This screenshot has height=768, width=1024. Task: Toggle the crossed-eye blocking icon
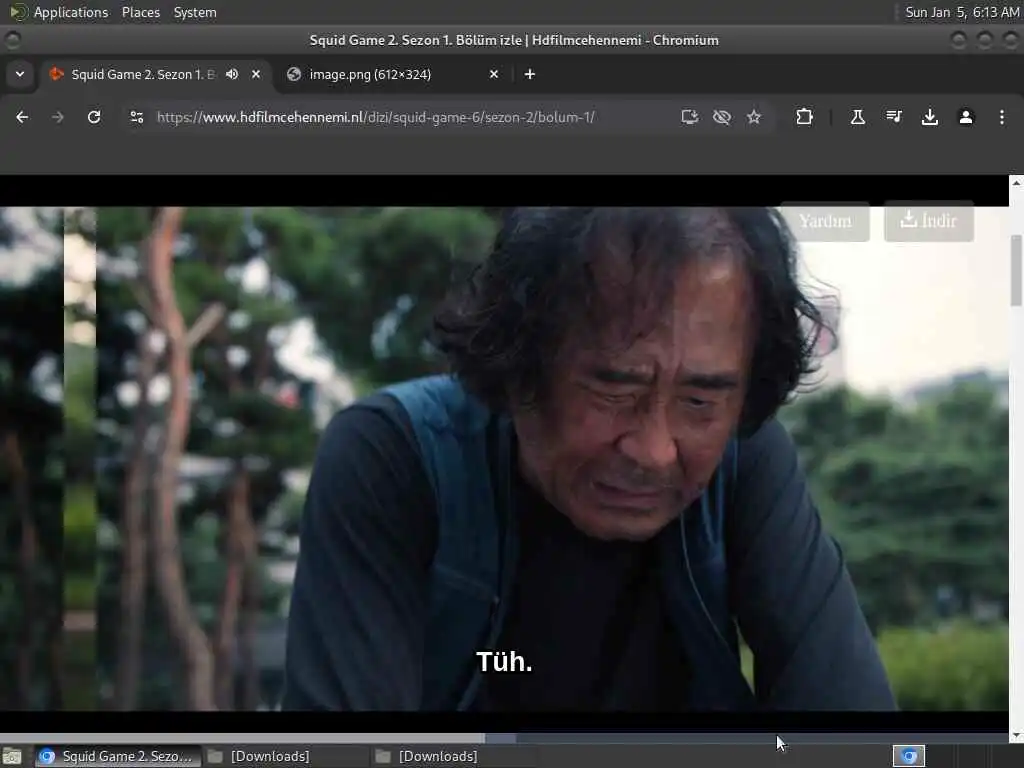point(722,117)
